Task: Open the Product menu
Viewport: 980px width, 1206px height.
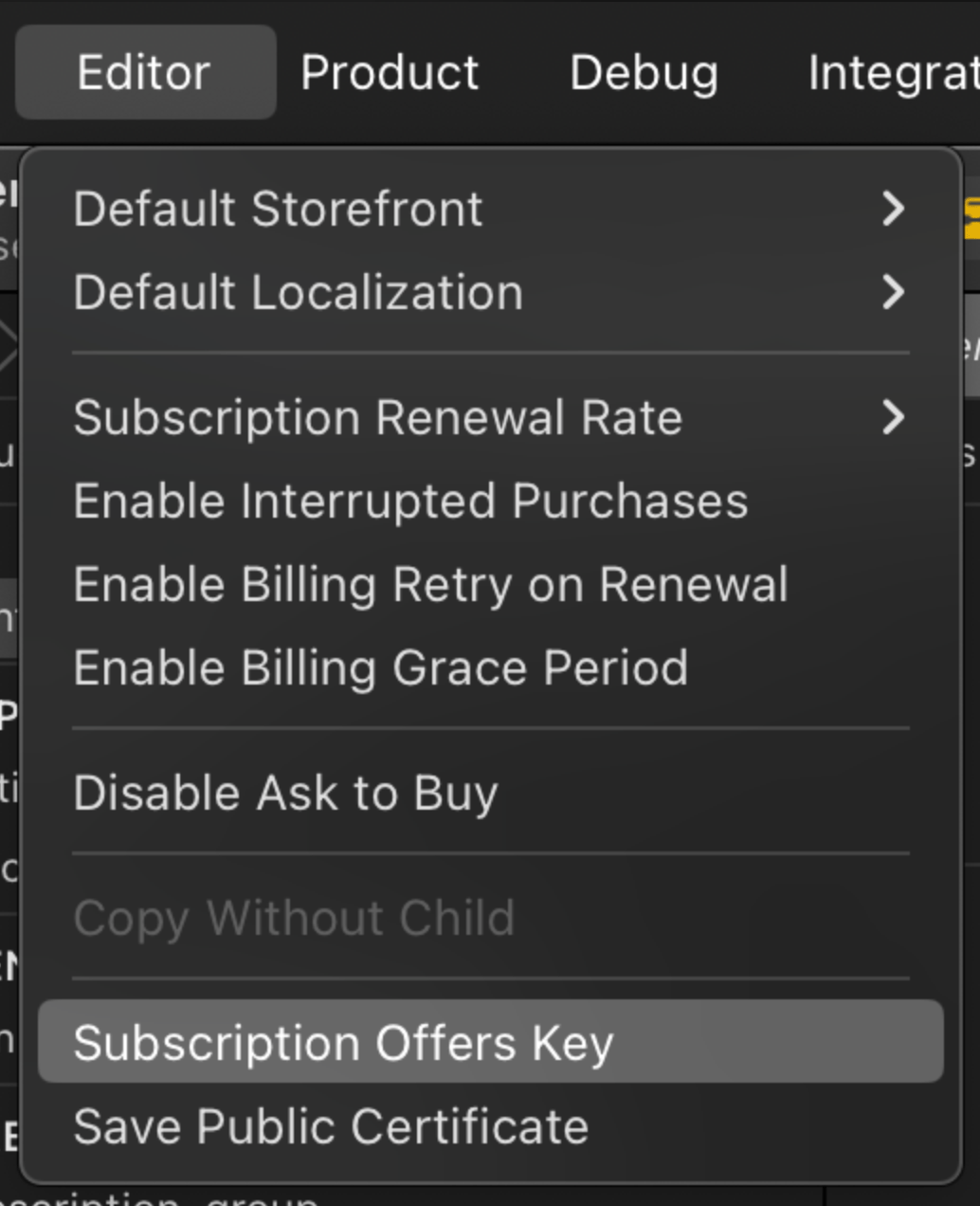Action: [x=389, y=71]
